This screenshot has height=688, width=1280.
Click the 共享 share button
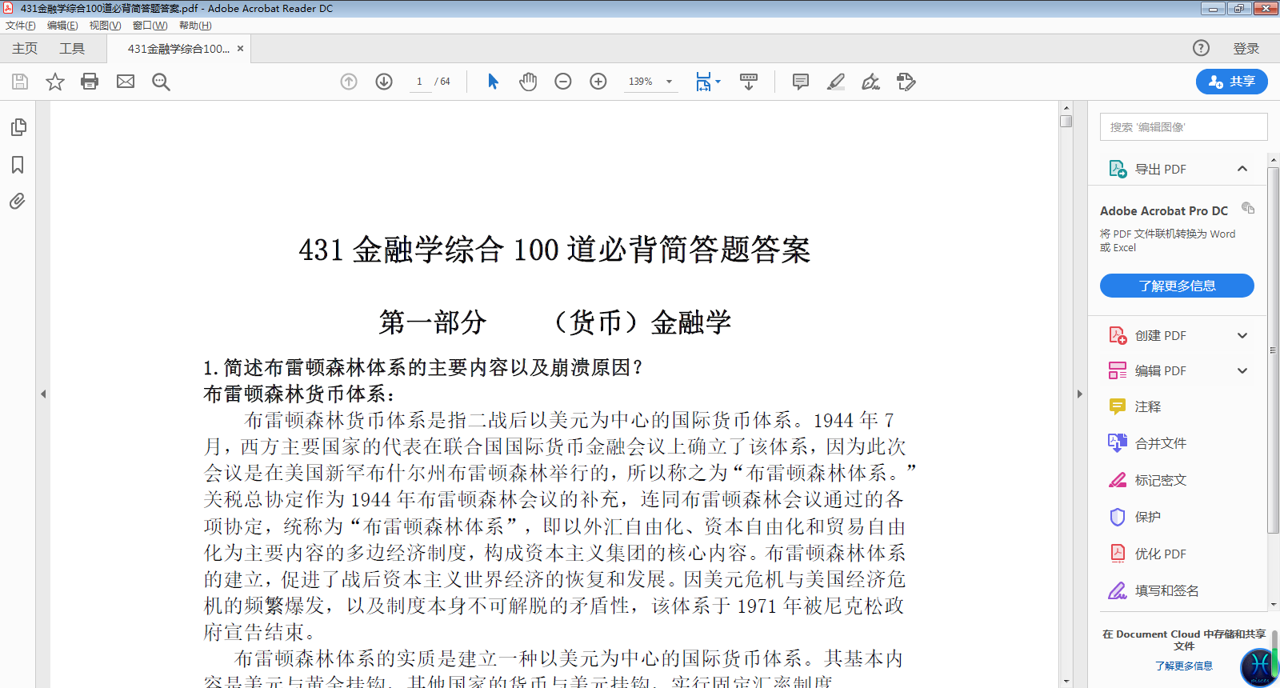1232,82
